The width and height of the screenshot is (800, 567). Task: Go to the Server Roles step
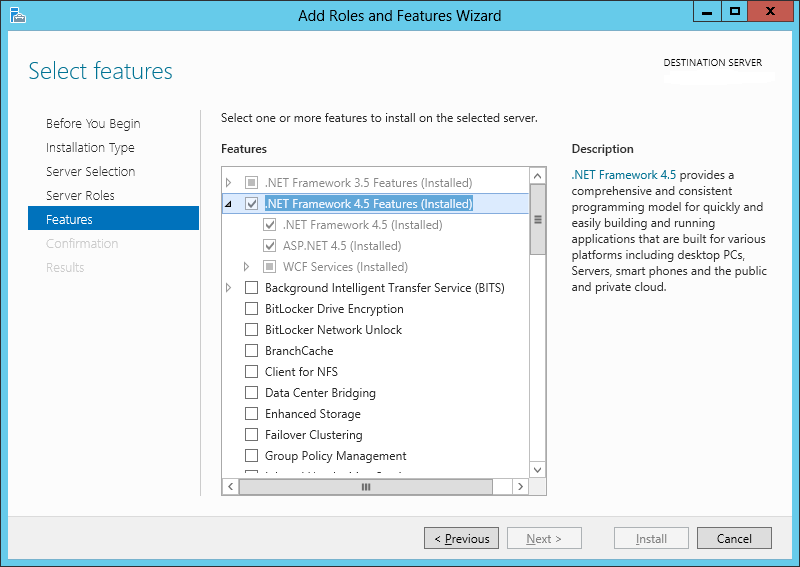[x=80, y=195]
